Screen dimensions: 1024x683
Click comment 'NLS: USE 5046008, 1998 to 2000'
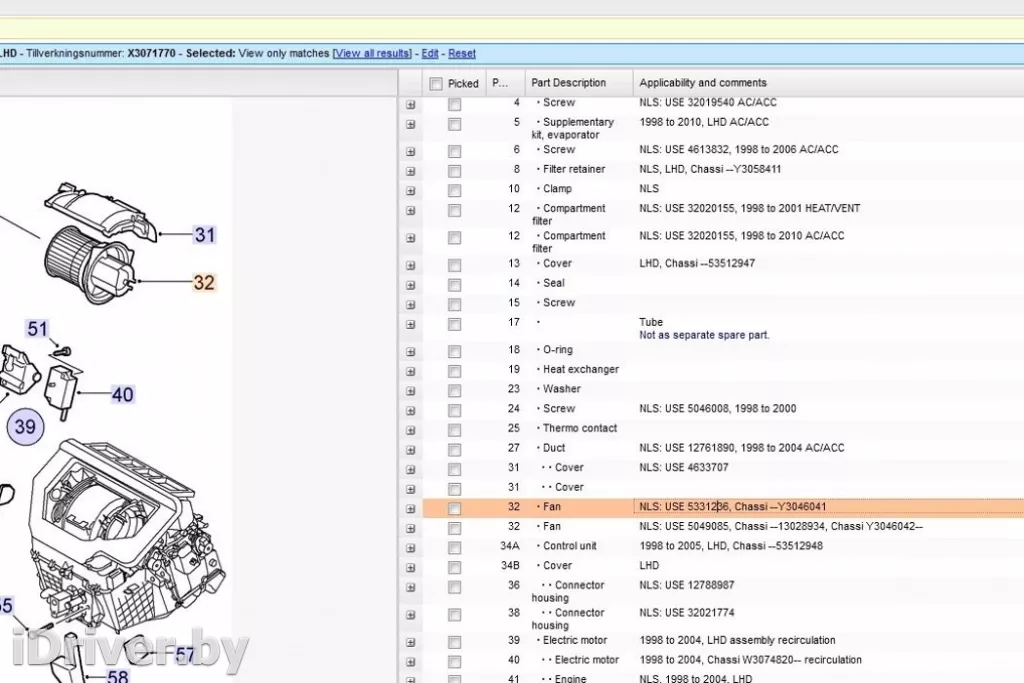[718, 408]
